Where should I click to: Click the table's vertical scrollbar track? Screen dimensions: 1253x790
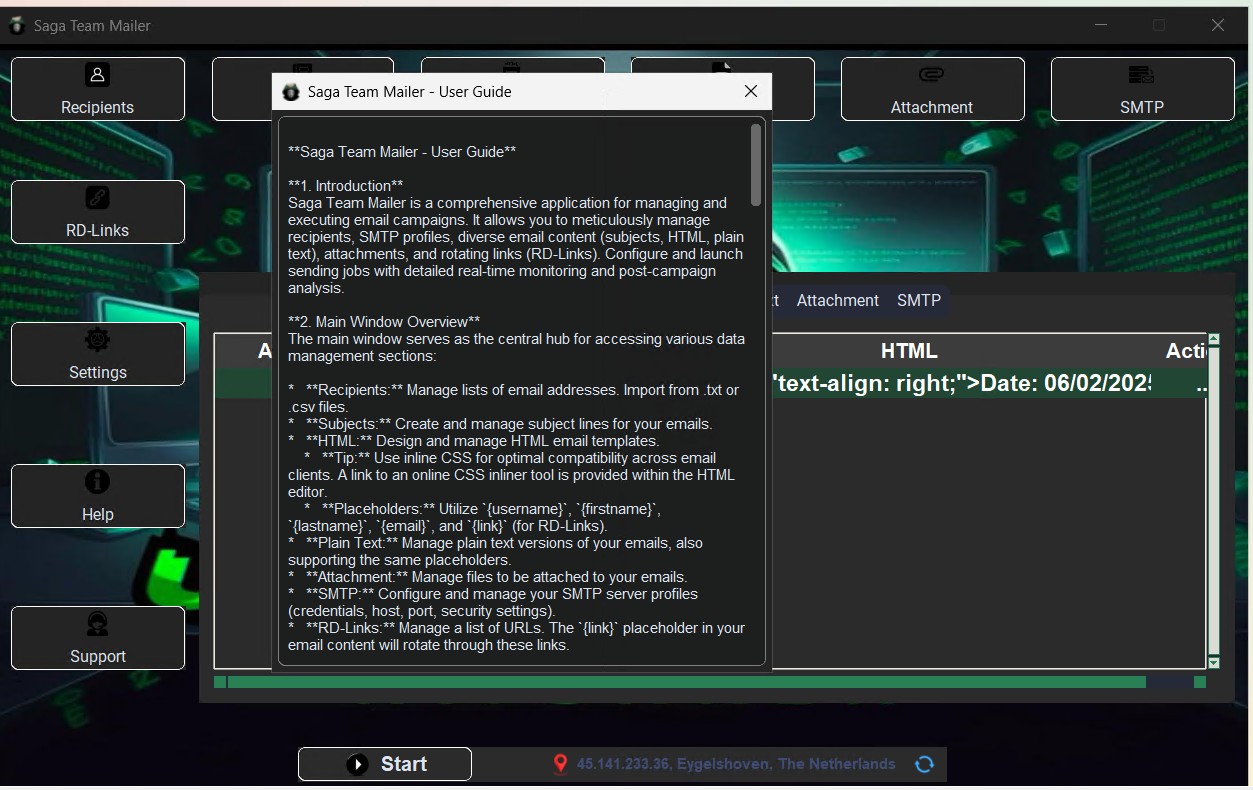tap(1214, 500)
